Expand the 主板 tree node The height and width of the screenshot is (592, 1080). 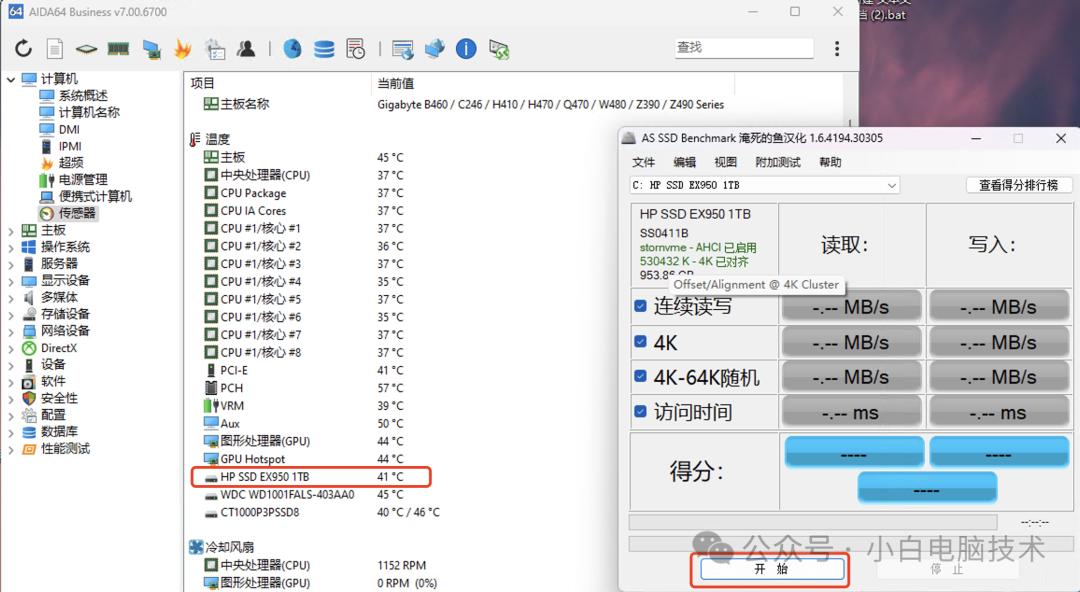click(x=10, y=230)
